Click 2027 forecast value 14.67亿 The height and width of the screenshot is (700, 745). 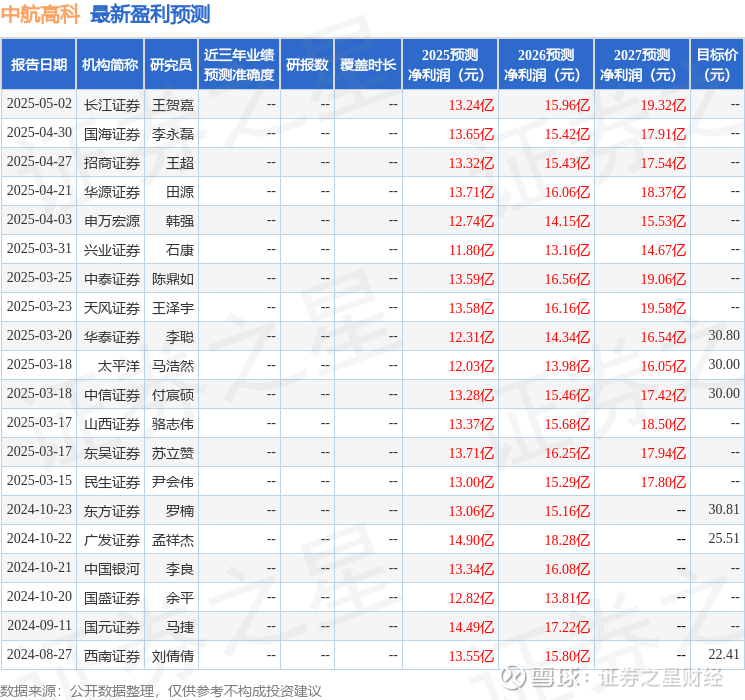[663, 250]
